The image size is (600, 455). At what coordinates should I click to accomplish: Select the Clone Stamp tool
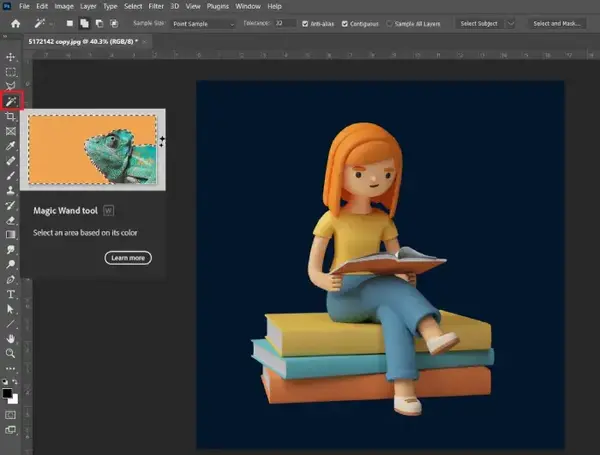[x=10, y=190]
